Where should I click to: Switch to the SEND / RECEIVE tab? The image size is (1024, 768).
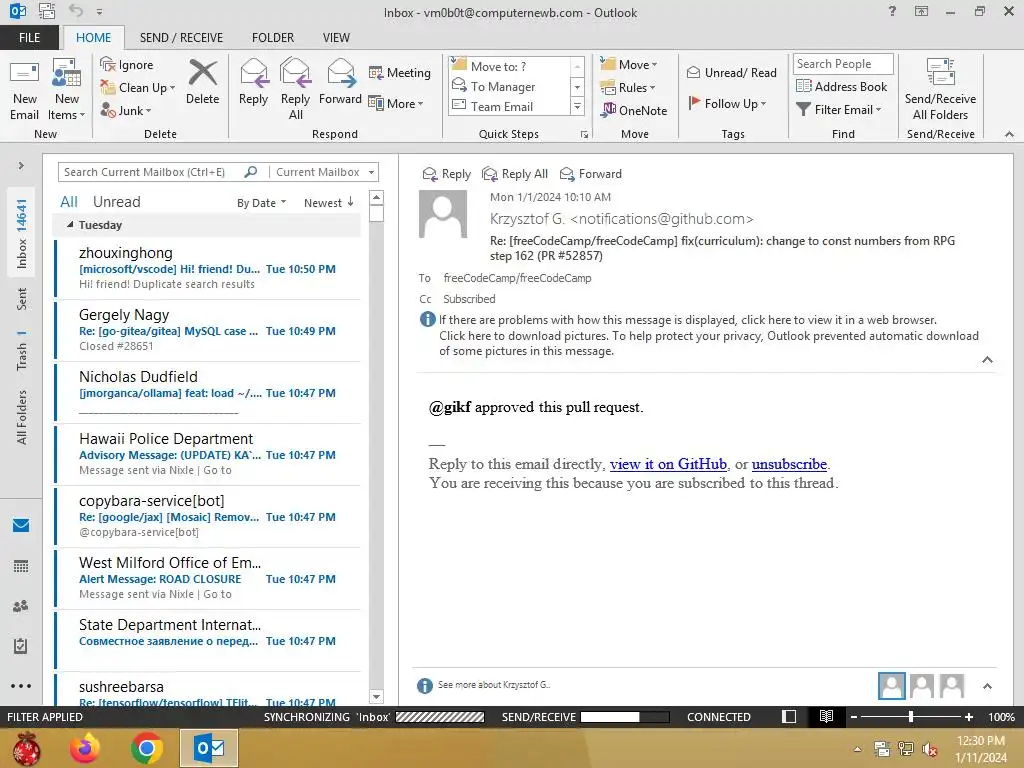coord(181,37)
